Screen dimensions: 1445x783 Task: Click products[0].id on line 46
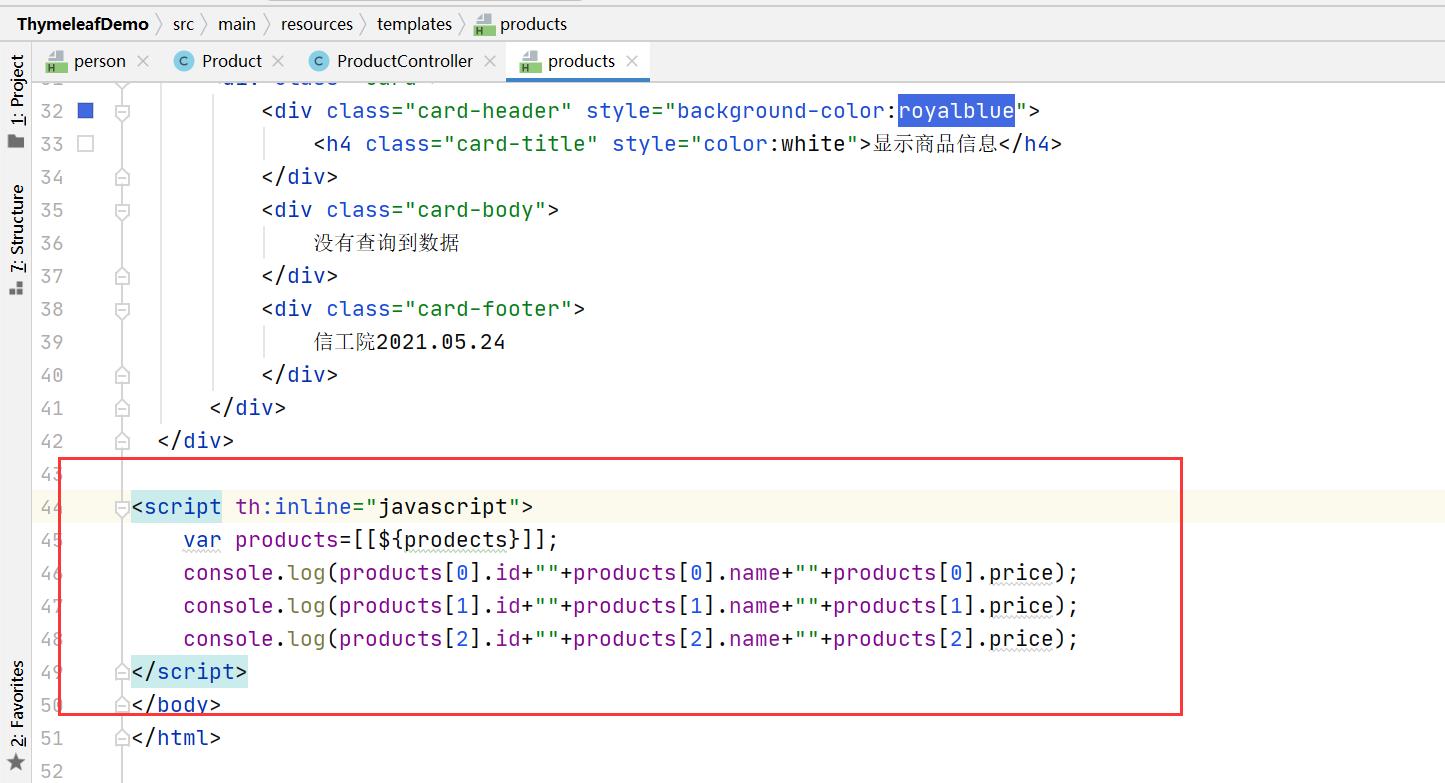430,573
